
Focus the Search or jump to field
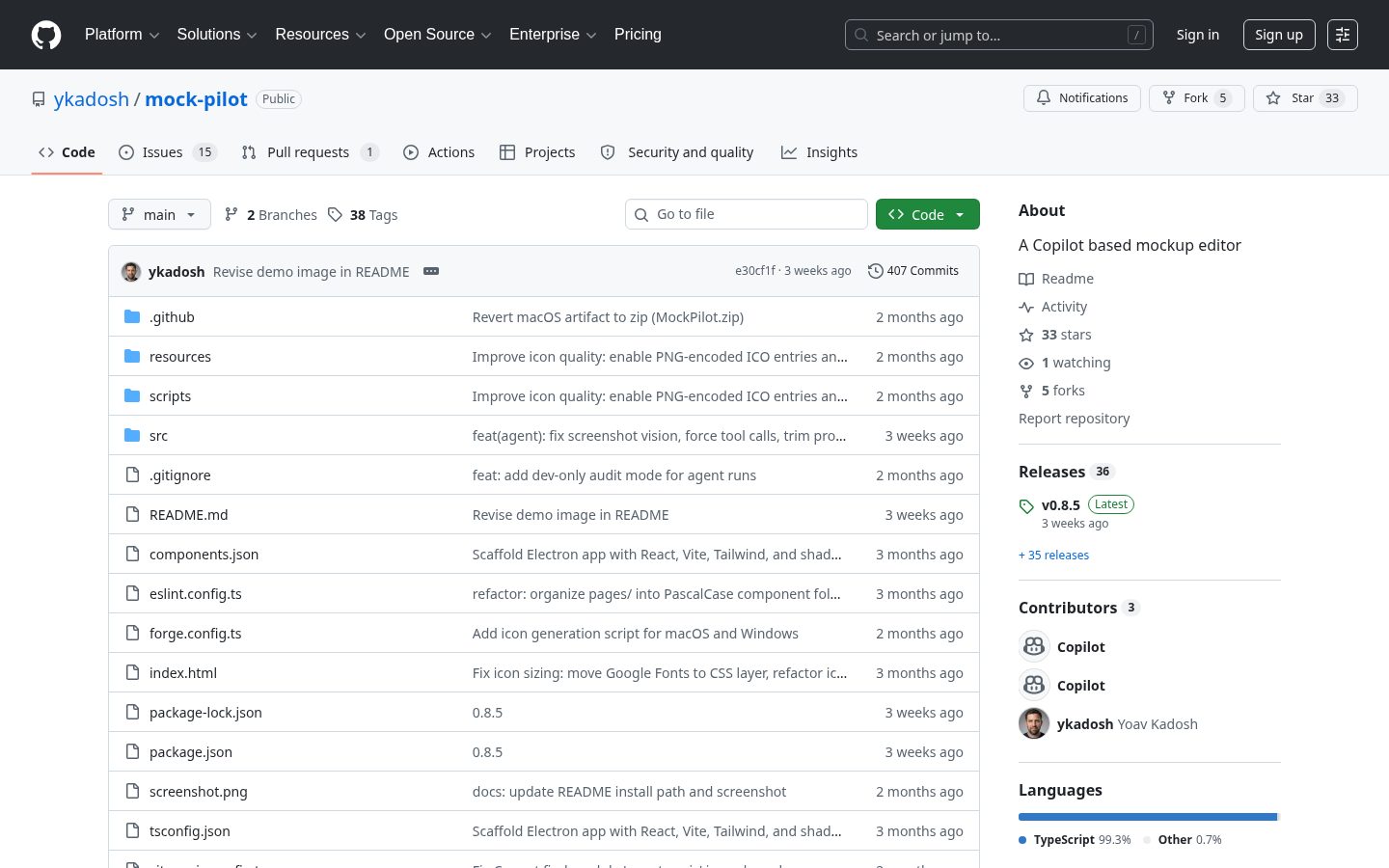pyautogui.click(x=998, y=35)
